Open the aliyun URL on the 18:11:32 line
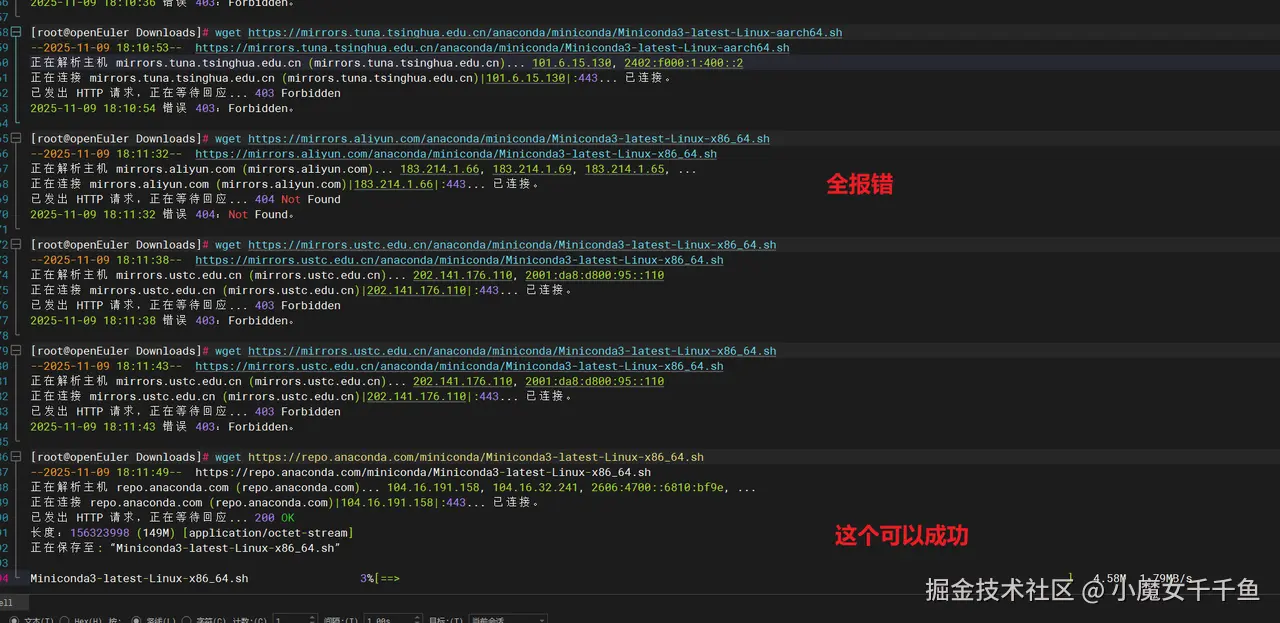This screenshot has height=623, width=1280. click(x=456, y=154)
